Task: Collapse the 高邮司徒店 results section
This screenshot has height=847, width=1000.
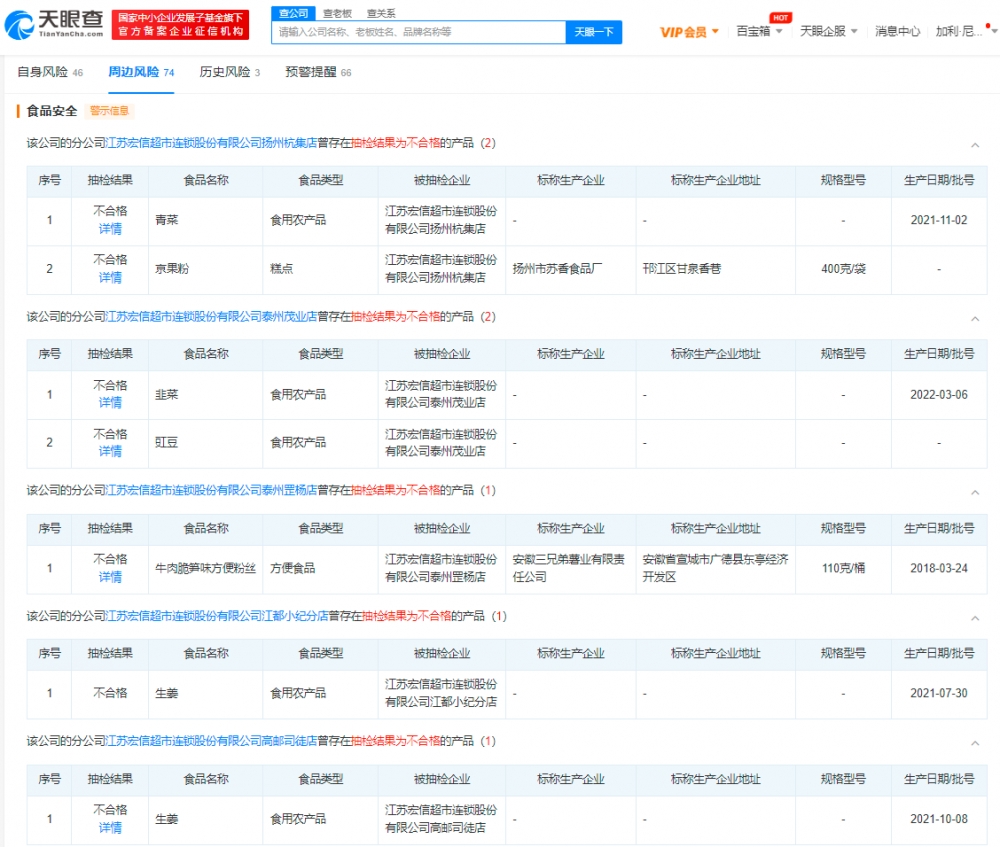Action: [x=974, y=744]
